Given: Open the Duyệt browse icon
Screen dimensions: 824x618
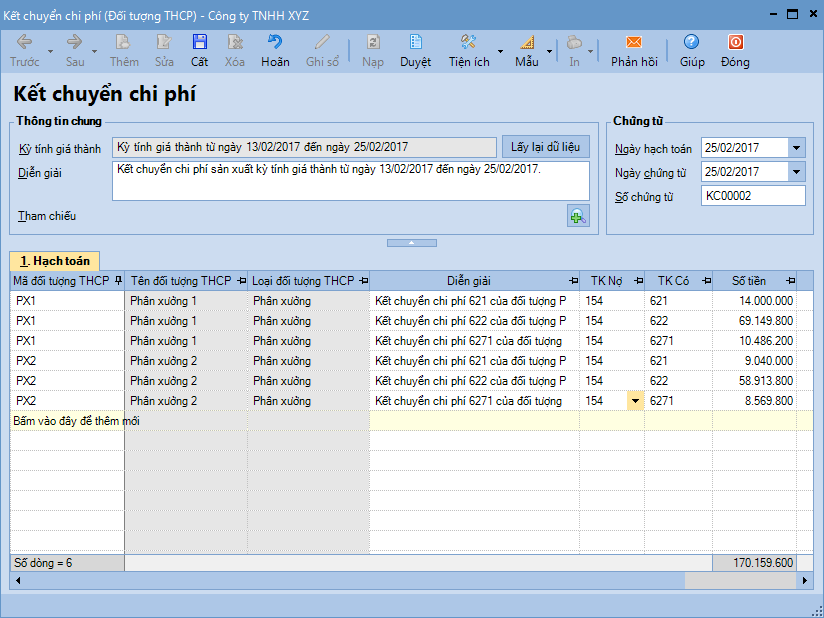Looking at the screenshot, I should pyautogui.click(x=415, y=43).
